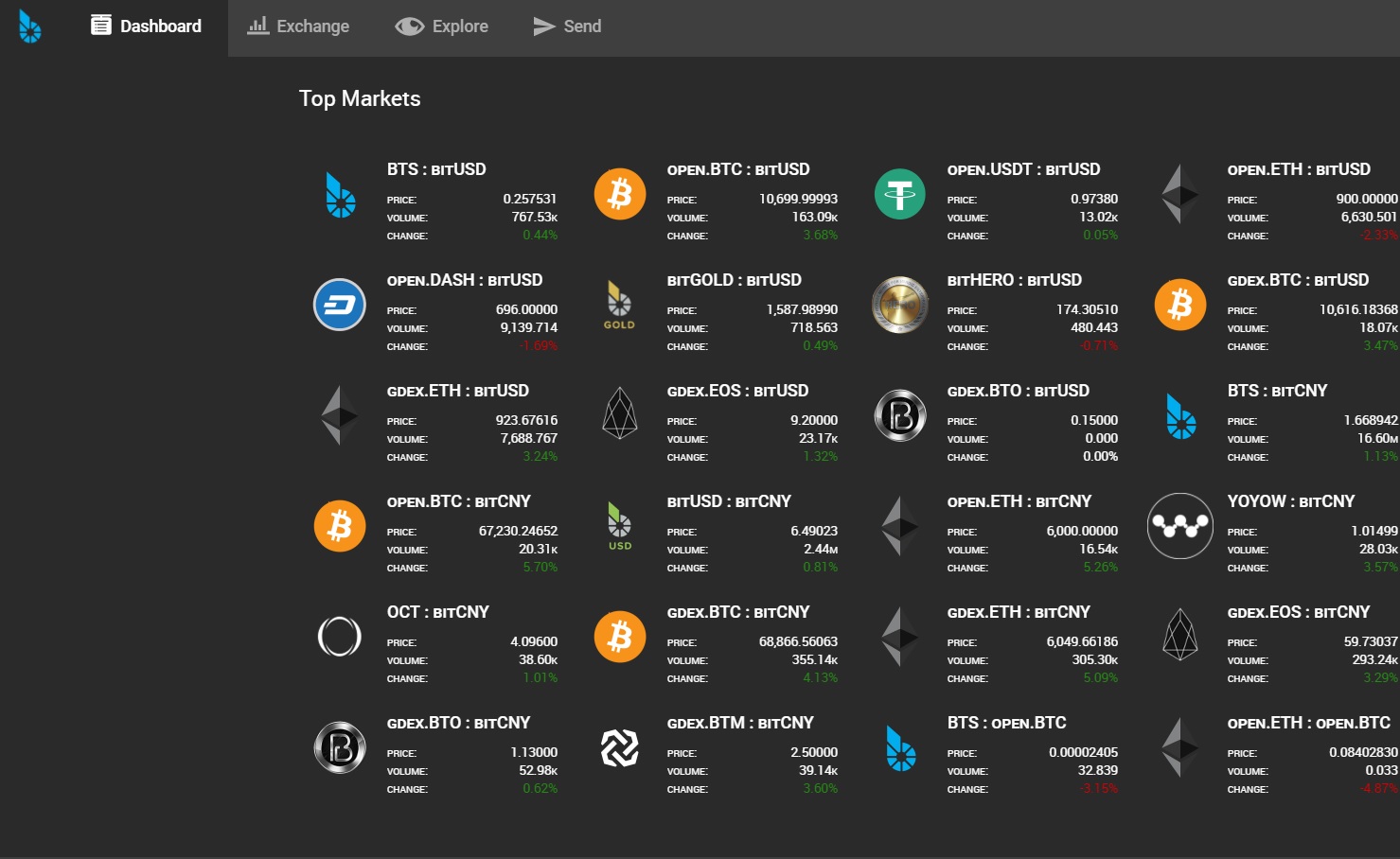Click the Top Markets heading

point(360,98)
